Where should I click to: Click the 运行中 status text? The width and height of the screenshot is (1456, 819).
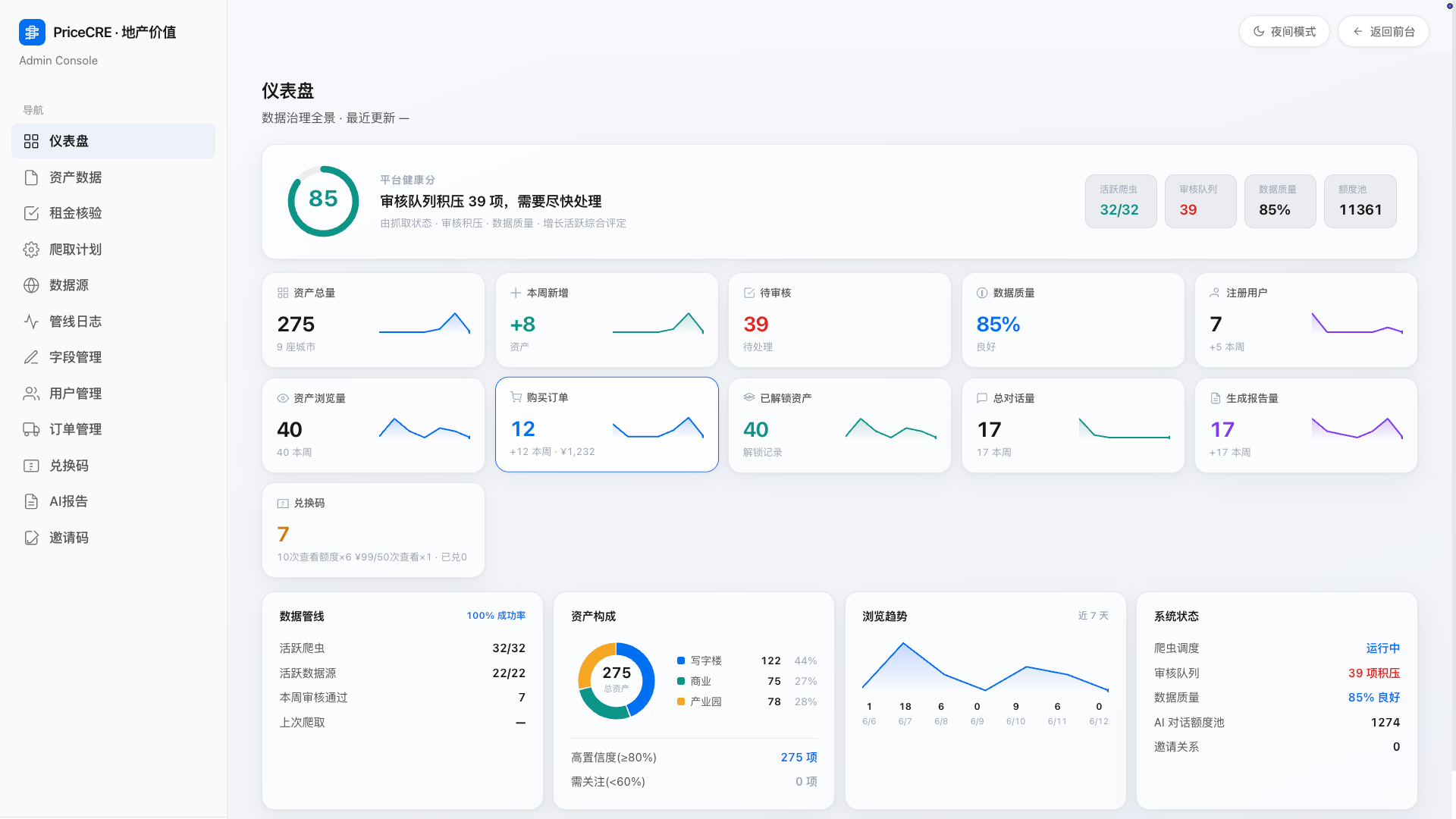1382,648
